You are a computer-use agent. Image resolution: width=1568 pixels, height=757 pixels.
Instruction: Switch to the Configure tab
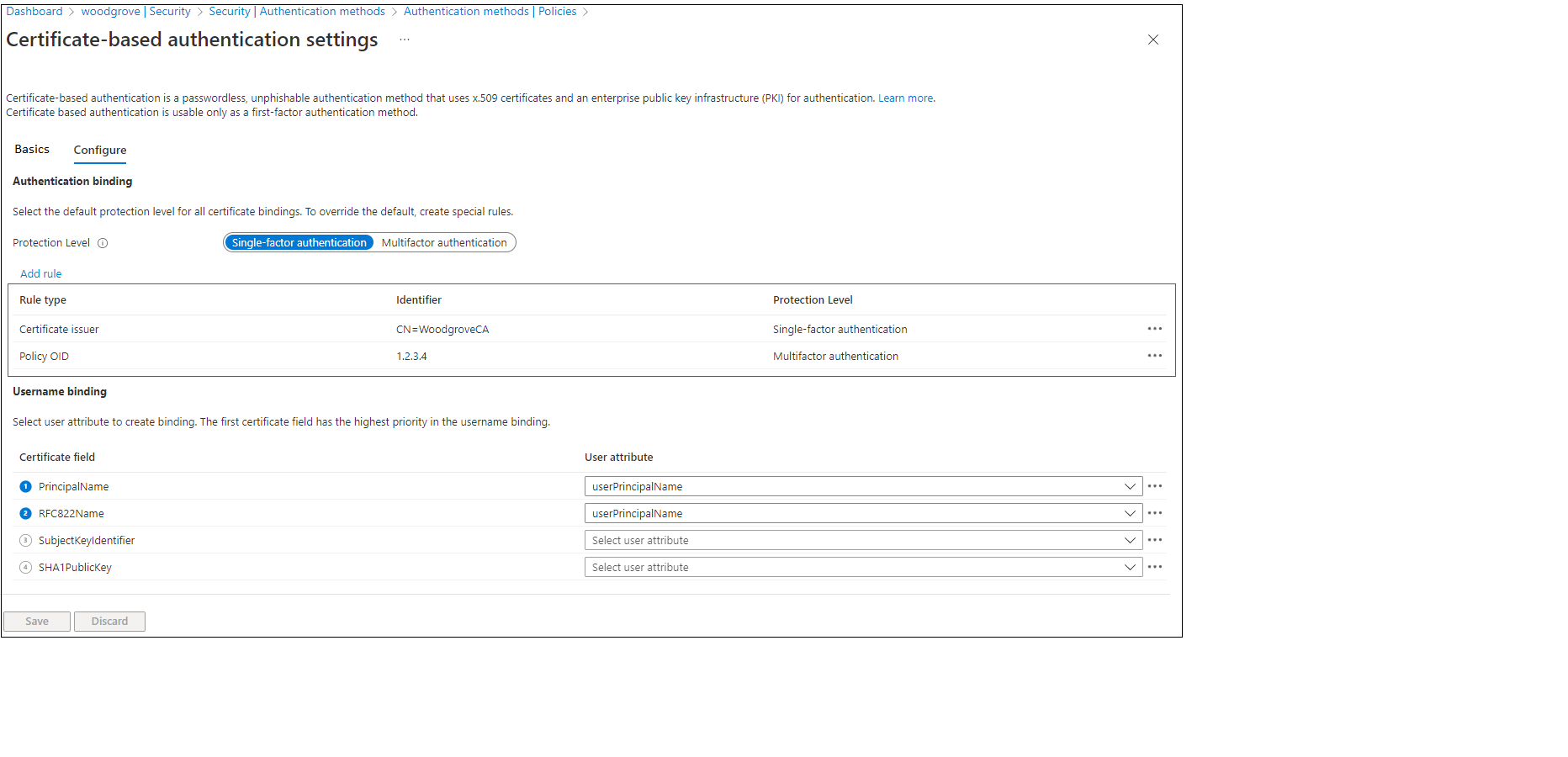(x=99, y=151)
